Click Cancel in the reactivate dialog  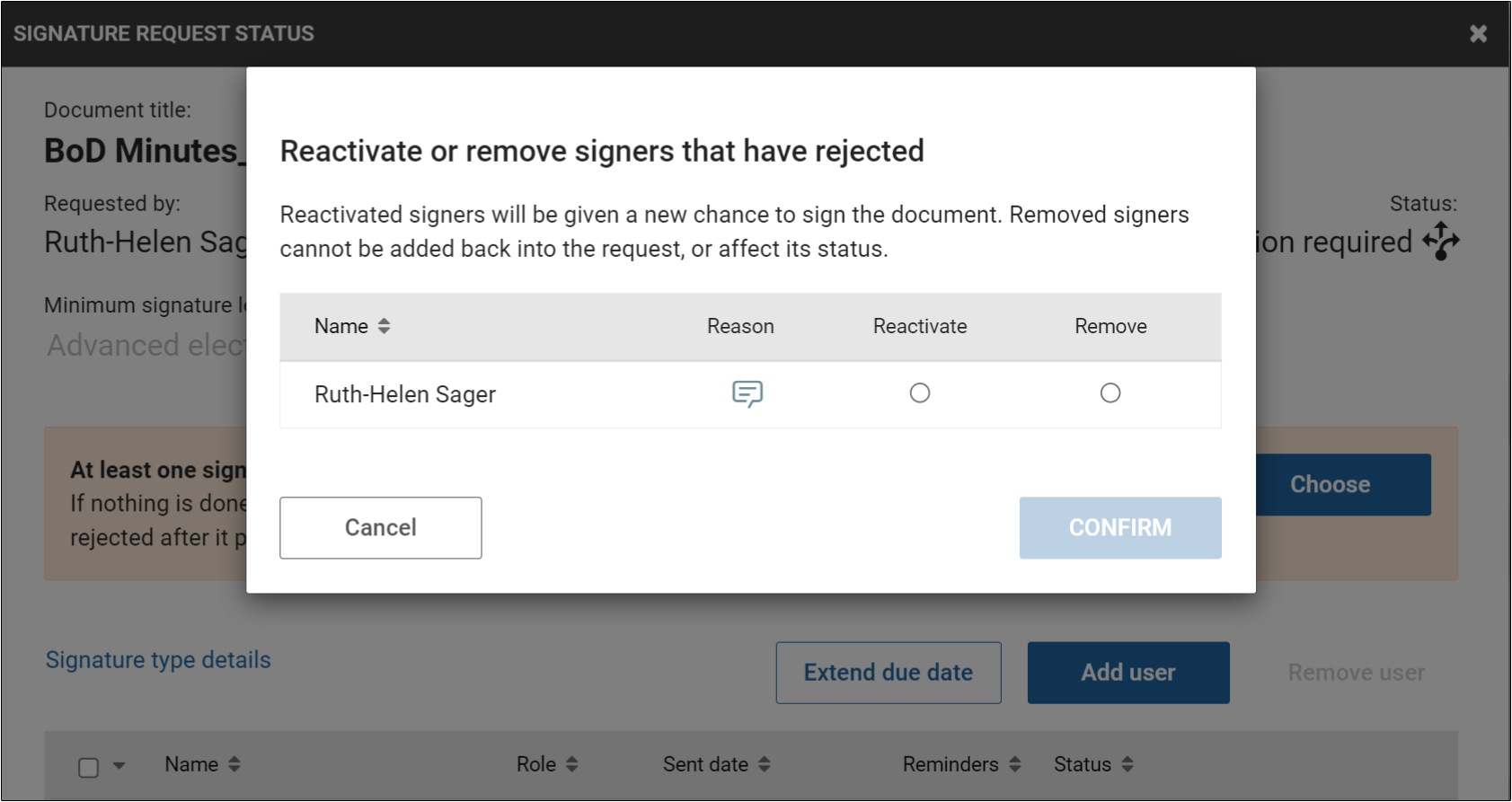point(380,527)
